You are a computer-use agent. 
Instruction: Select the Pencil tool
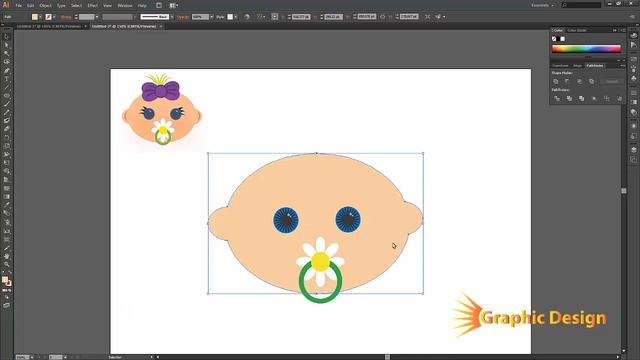click(7, 112)
